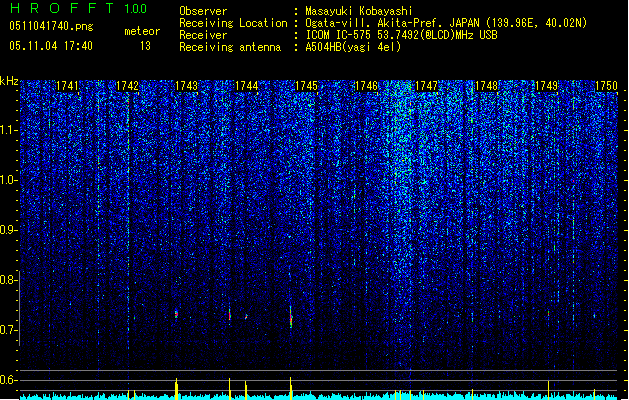
Task: Click the date stamp 05.11.04 17:40
Action: [51, 46]
